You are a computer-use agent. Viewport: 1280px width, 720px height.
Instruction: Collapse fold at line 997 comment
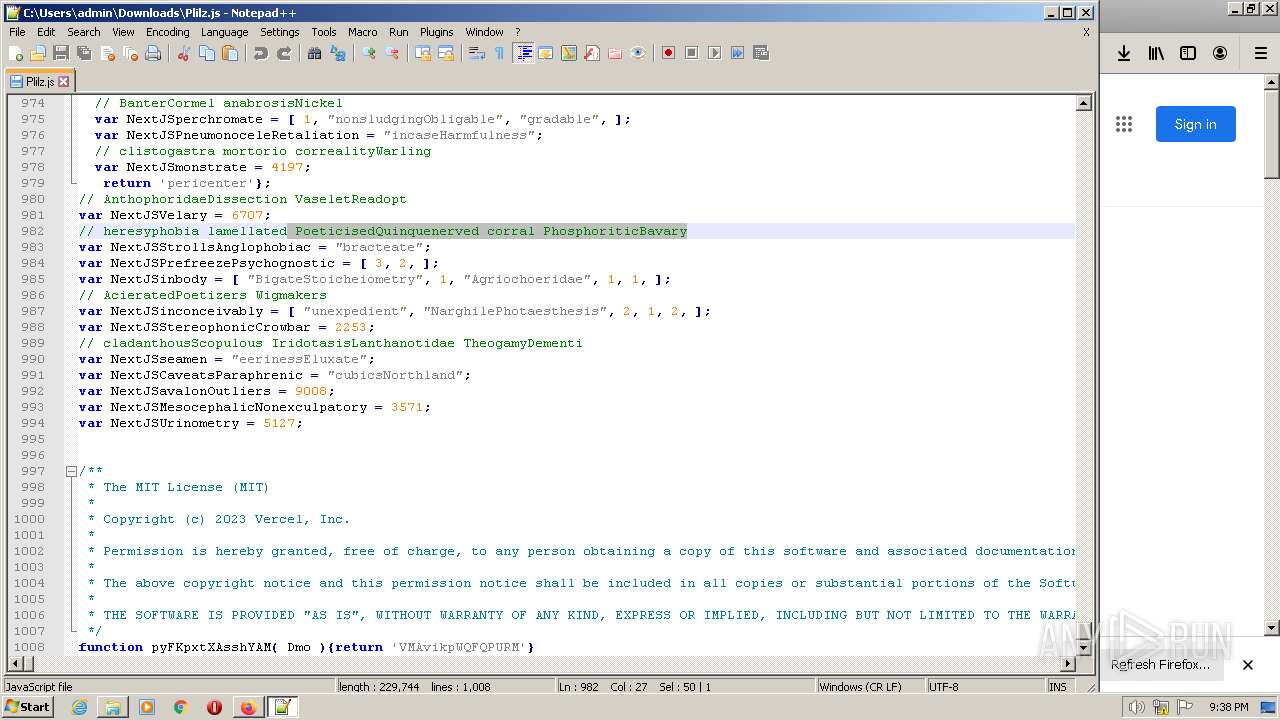[71, 471]
